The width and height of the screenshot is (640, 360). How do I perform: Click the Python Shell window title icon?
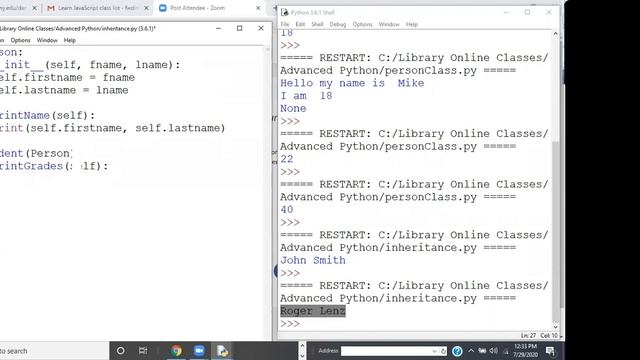click(284, 12)
